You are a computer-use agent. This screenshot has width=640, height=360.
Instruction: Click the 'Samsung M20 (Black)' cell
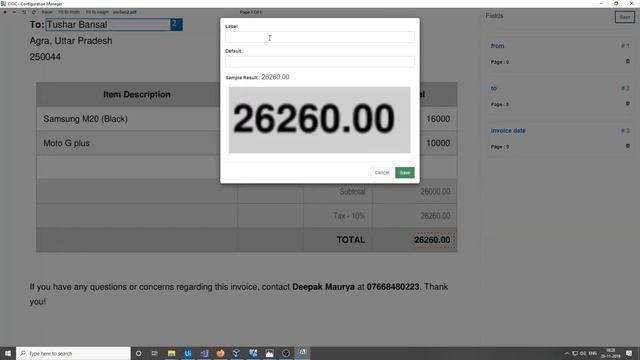pyautogui.click(x=85, y=119)
